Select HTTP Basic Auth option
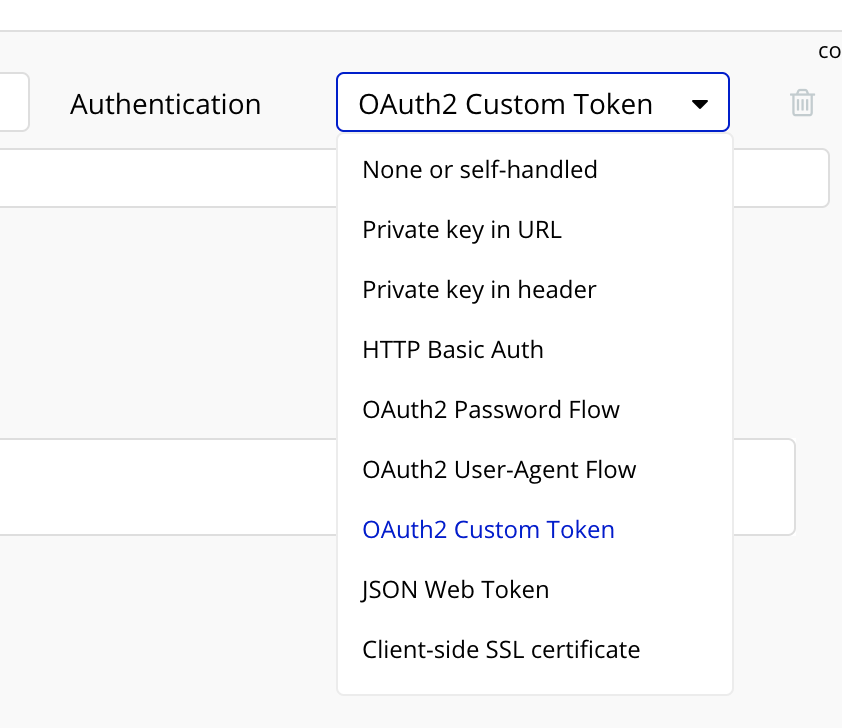842x728 pixels. 453,350
